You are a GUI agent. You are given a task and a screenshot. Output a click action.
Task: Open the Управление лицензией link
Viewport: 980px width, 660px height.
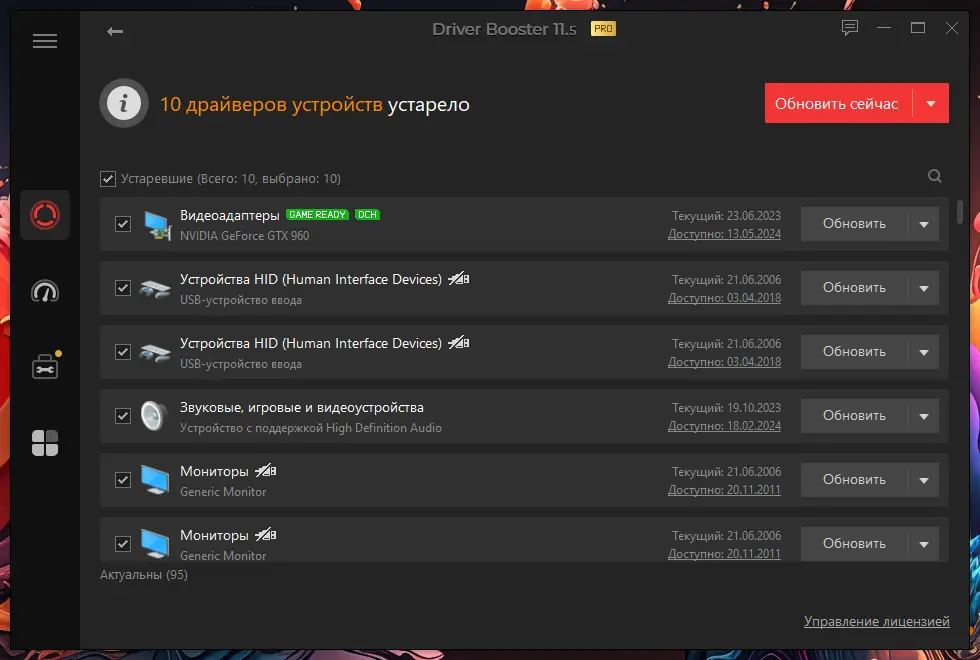(876, 621)
